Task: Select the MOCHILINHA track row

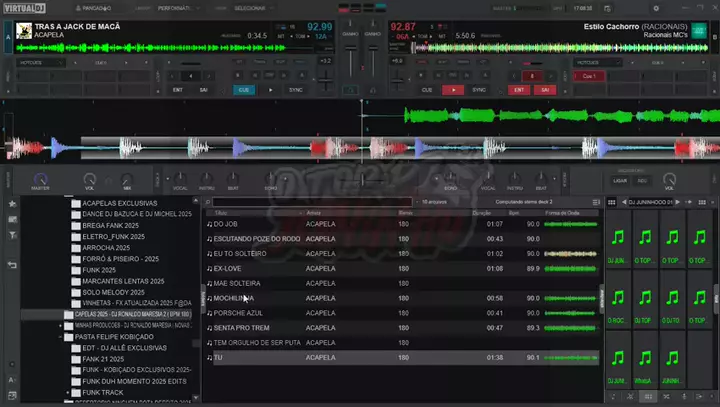Action: (402, 298)
